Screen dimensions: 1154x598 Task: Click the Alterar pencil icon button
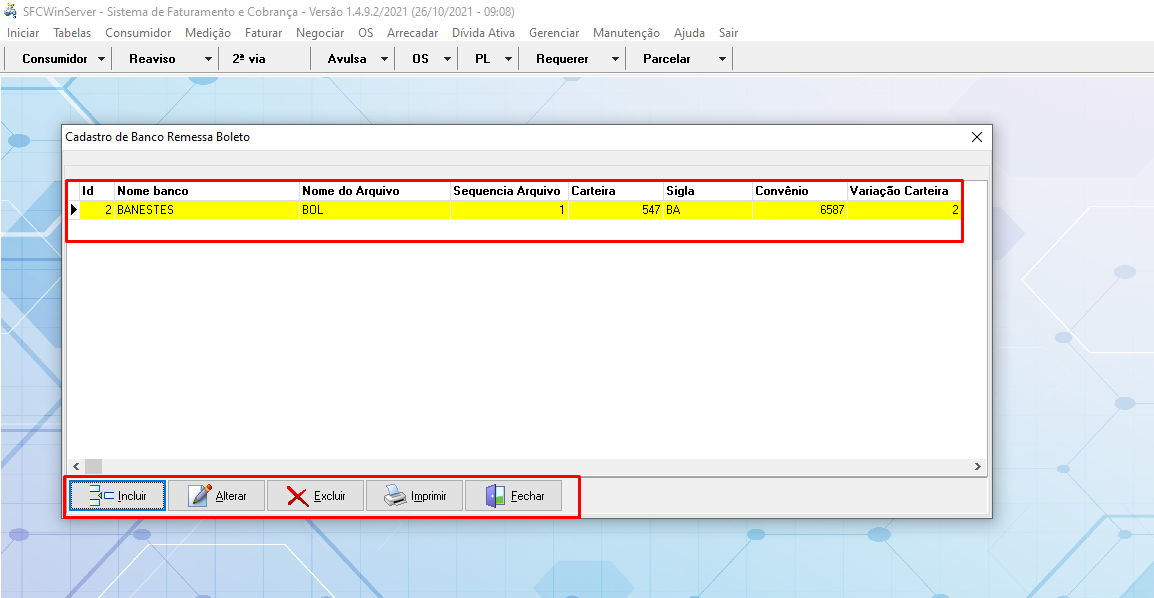tap(200, 496)
